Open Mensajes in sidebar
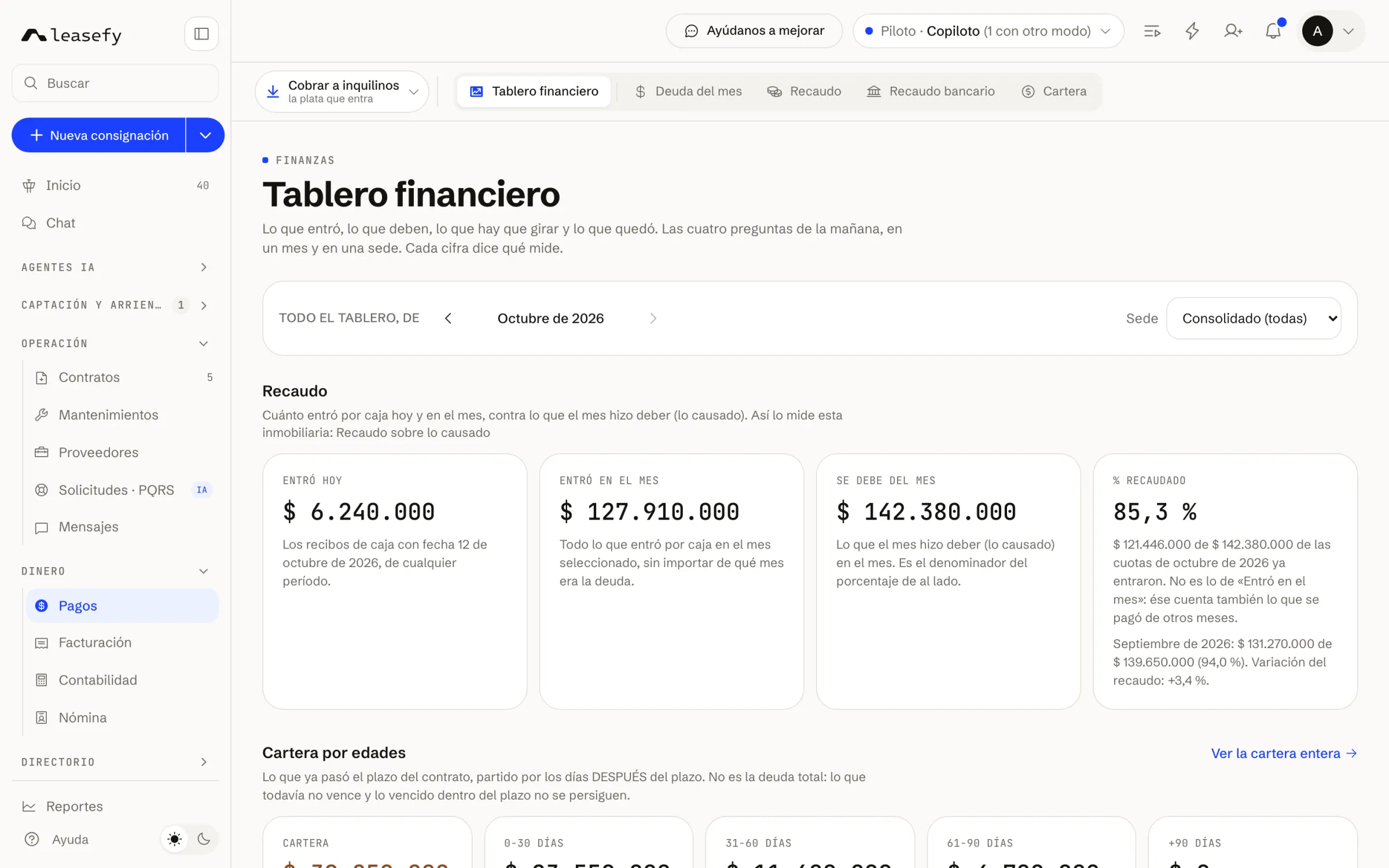Image resolution: width=1389 pixels, height=868 pixels. coord(123,527)
